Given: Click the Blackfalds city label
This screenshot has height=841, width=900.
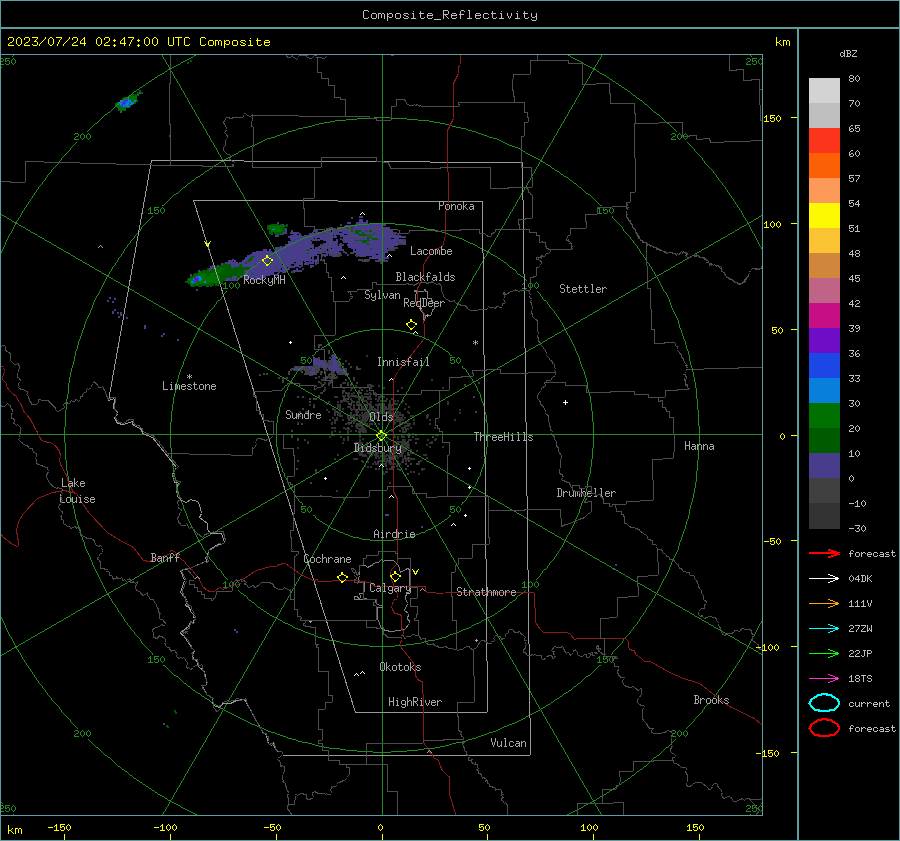Looking at the screenshot, I should pyautogui.click(x=425, y=277).
